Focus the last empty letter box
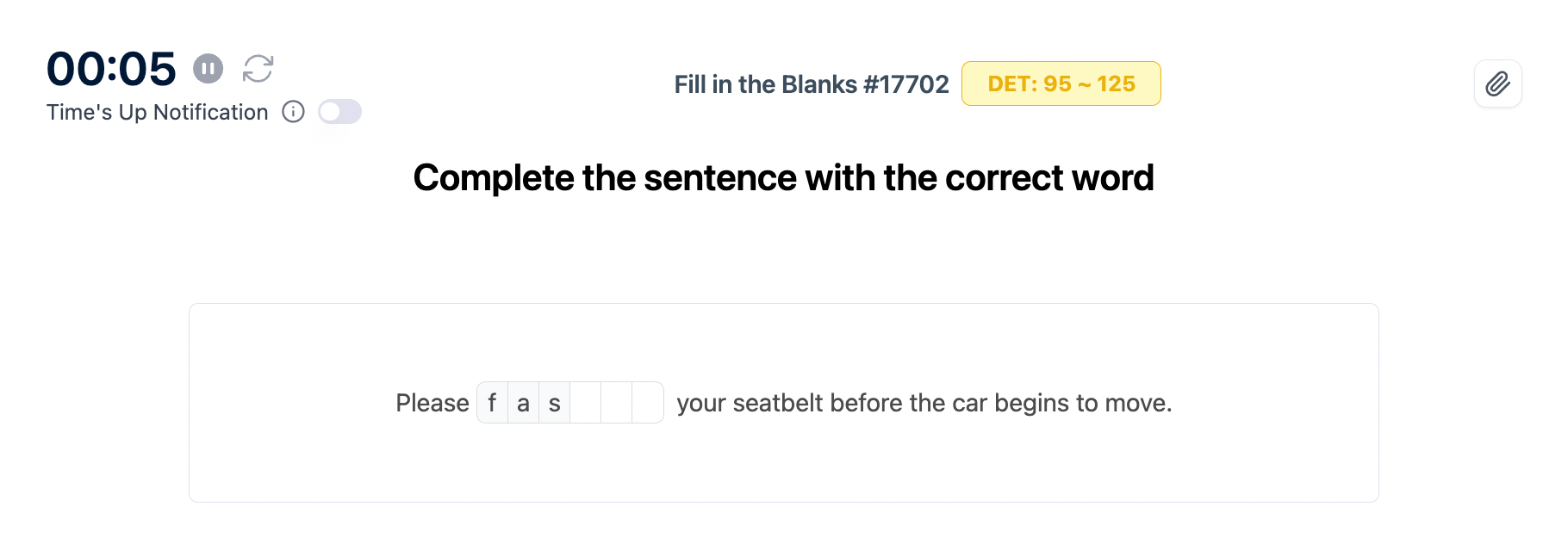 pos(647,403)
